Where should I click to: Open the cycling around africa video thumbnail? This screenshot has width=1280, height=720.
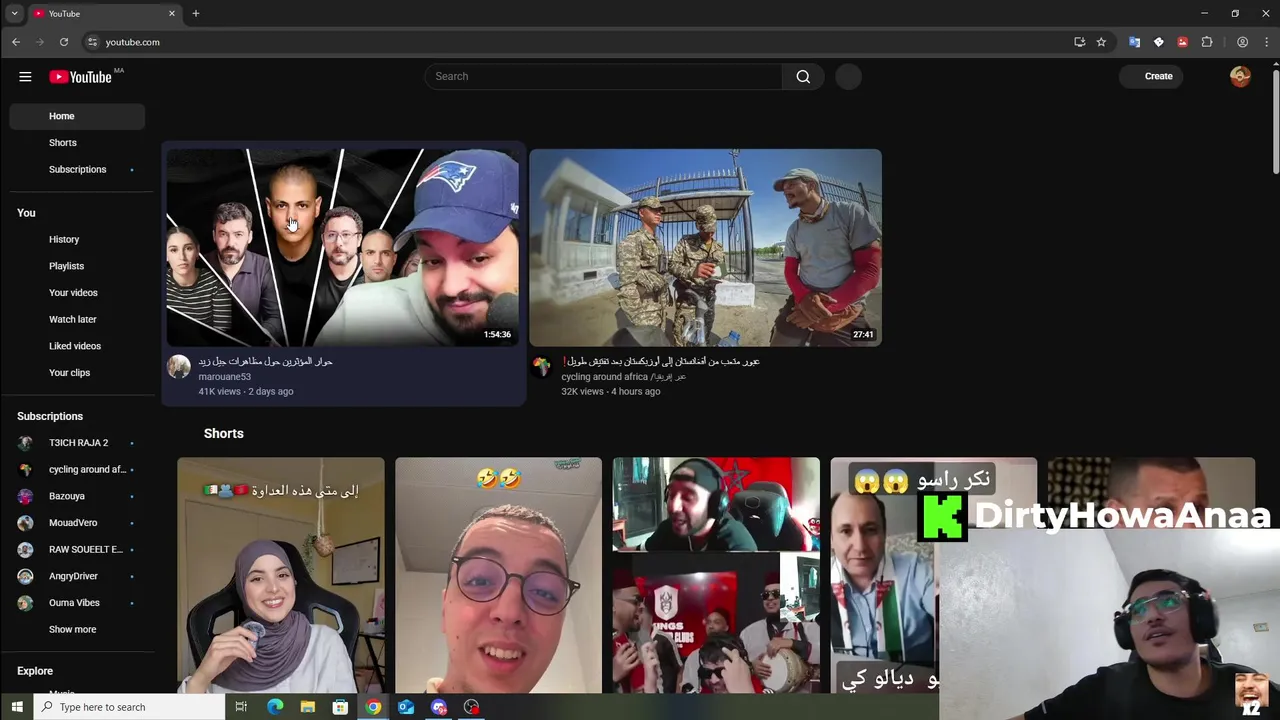point(705,247)
